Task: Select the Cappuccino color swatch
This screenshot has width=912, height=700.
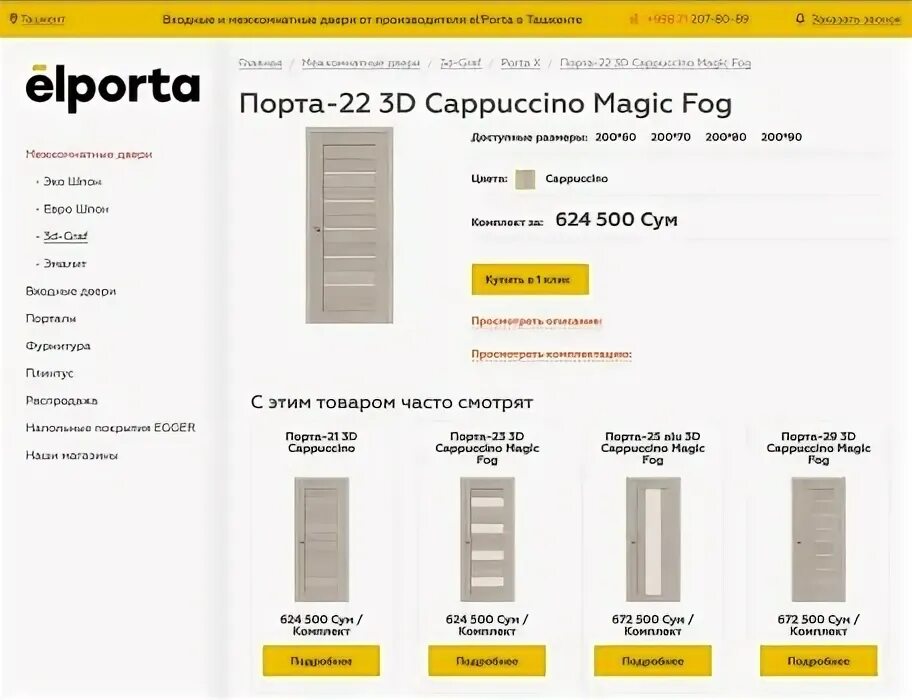Action: (525, 179)
